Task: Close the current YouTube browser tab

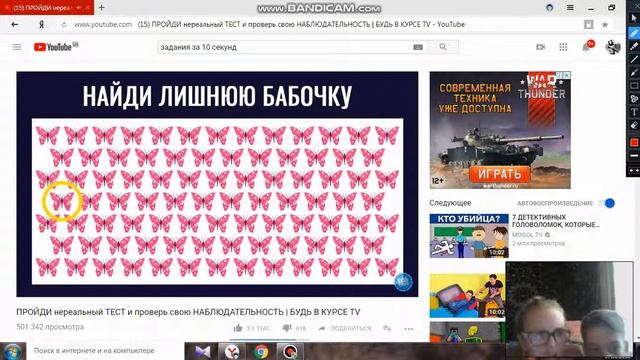Action: pos(87,7)
